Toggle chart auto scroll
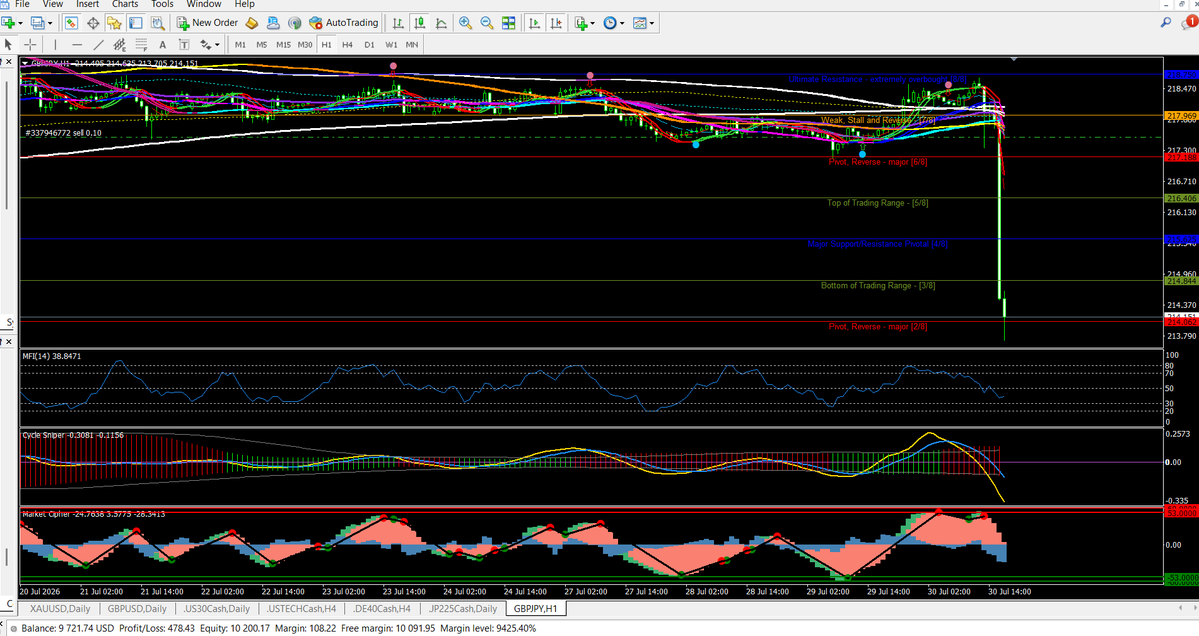The height and width of the screenshot is (636, 1199). tap(535, 23)
